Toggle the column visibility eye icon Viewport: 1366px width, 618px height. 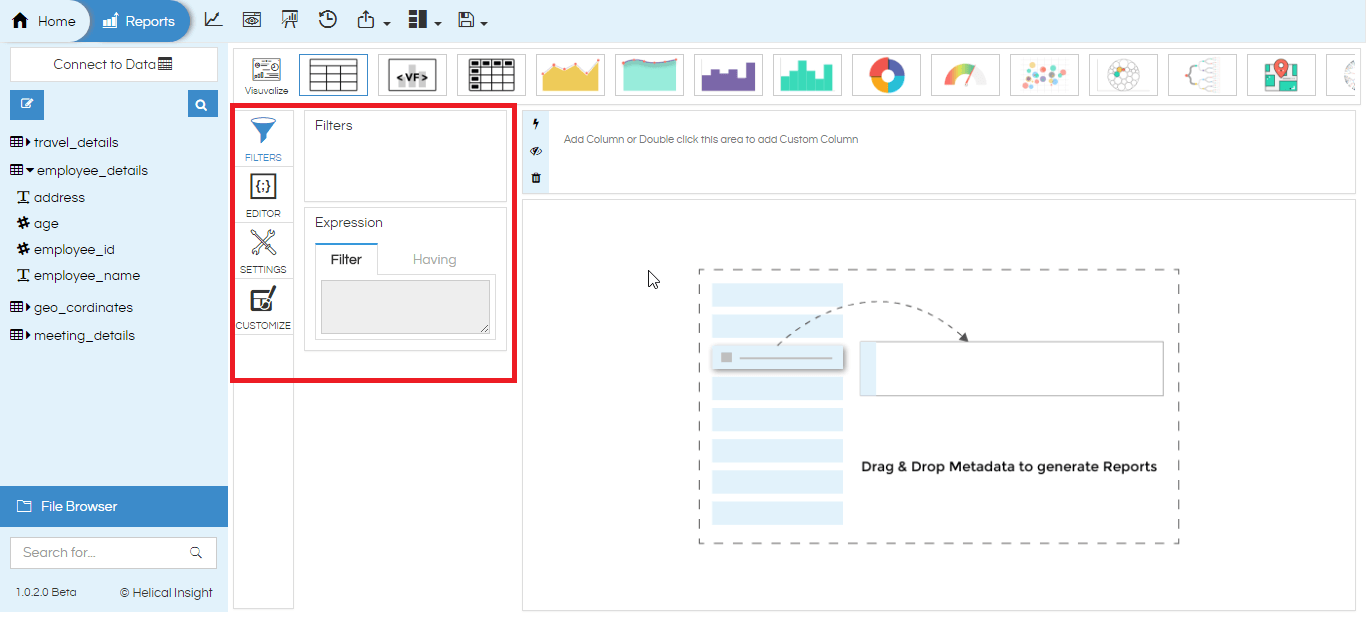[536, 151]
